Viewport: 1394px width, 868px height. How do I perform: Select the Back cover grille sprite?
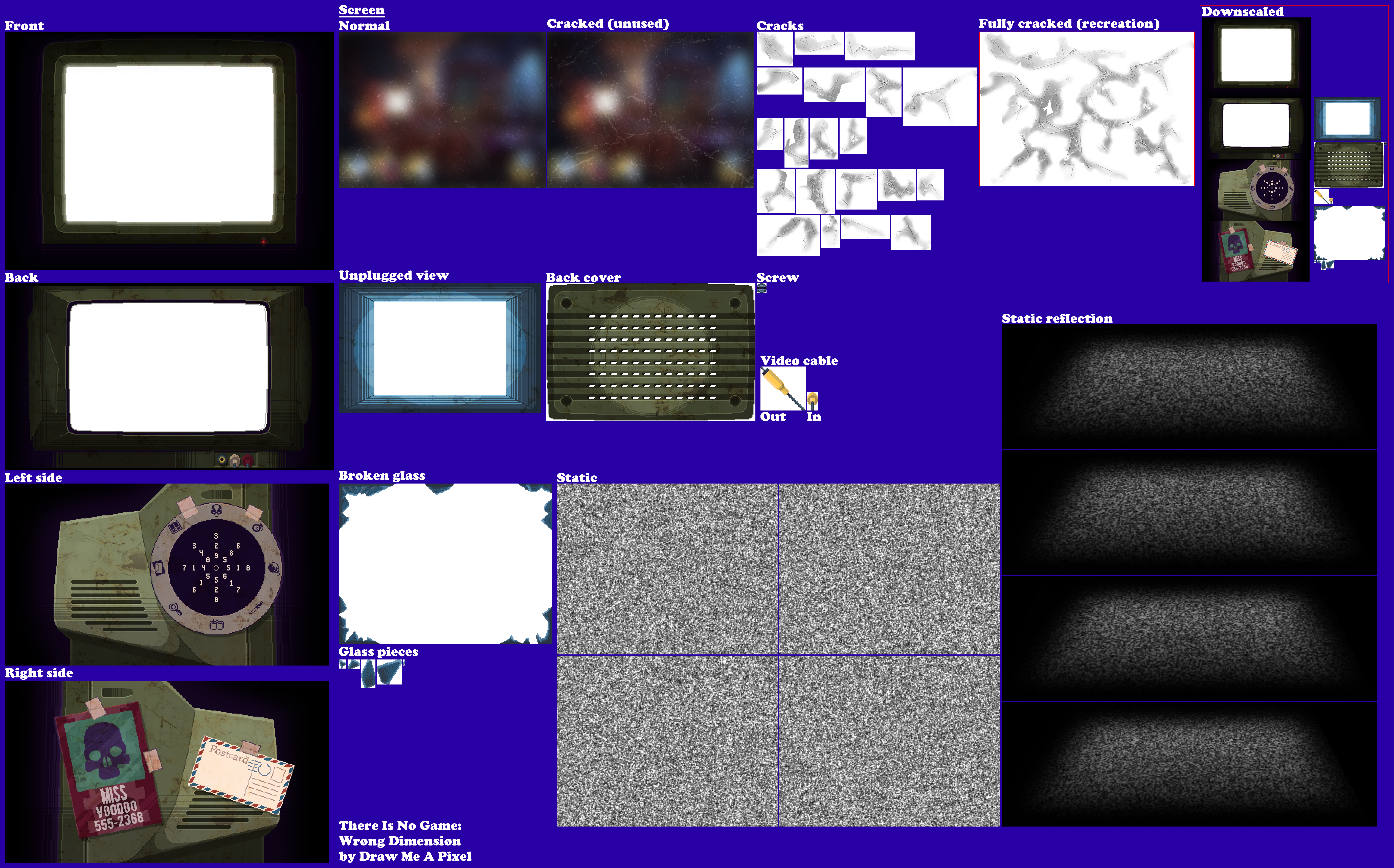(650, 352)
